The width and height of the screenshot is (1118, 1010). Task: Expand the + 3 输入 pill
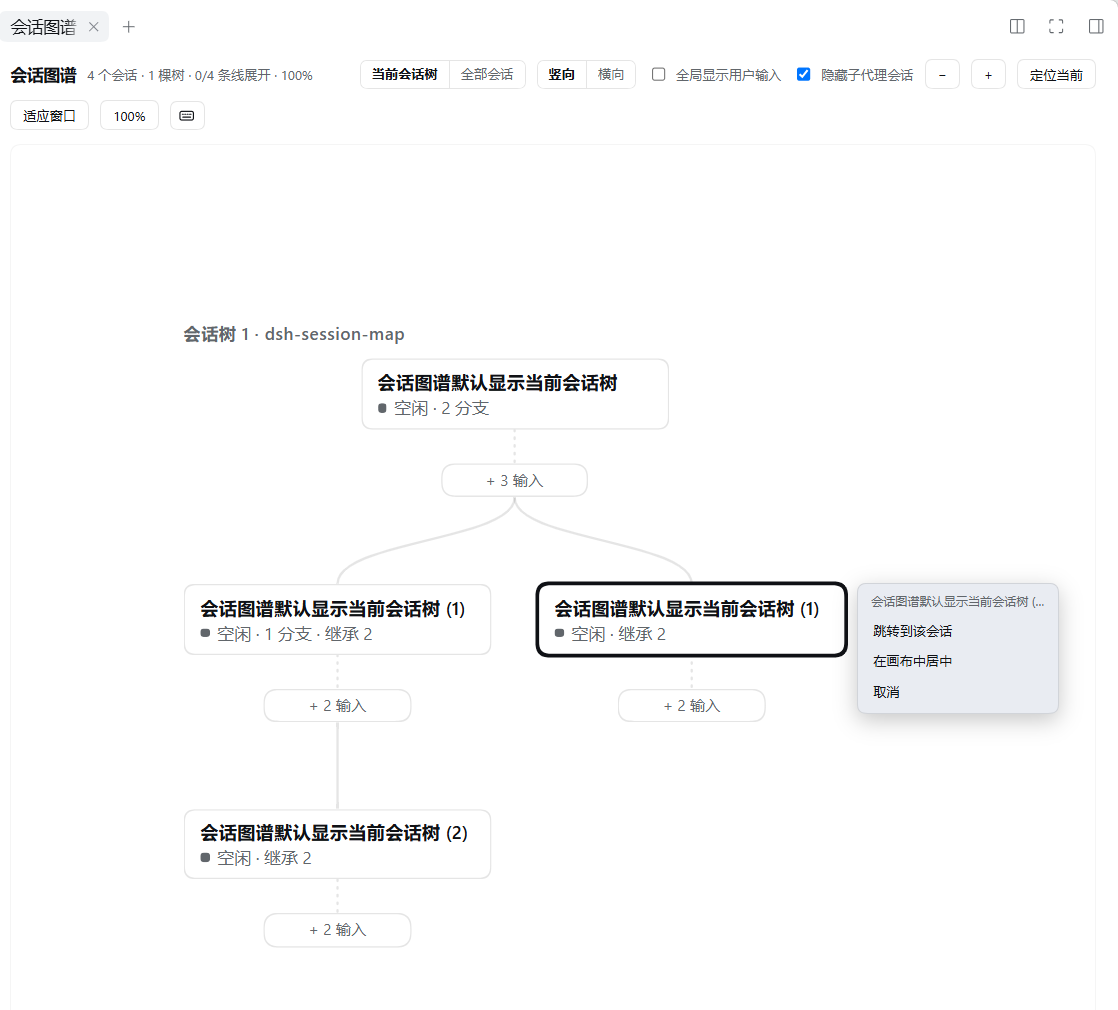click(515, 480)
